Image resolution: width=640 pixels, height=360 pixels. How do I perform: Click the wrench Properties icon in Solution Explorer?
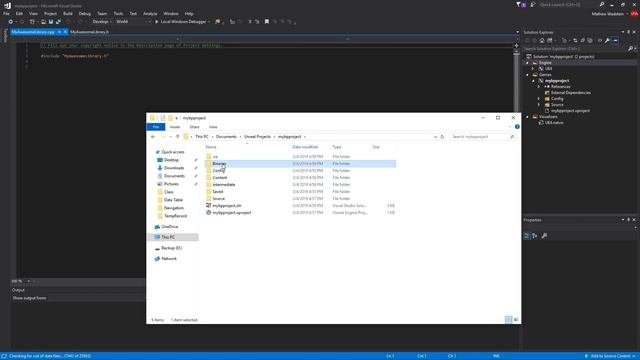[607, 40]
